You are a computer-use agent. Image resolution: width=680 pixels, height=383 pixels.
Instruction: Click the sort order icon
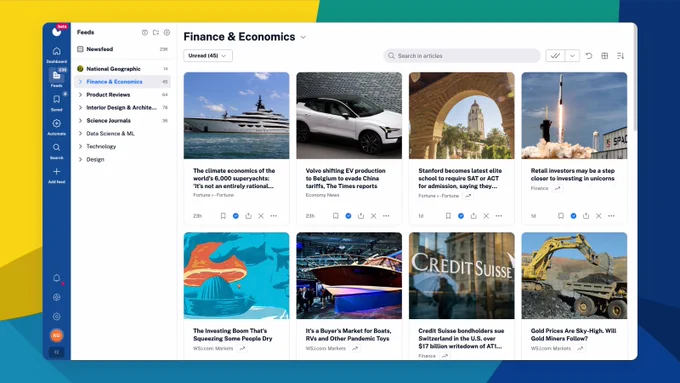[x=621, y=56]
